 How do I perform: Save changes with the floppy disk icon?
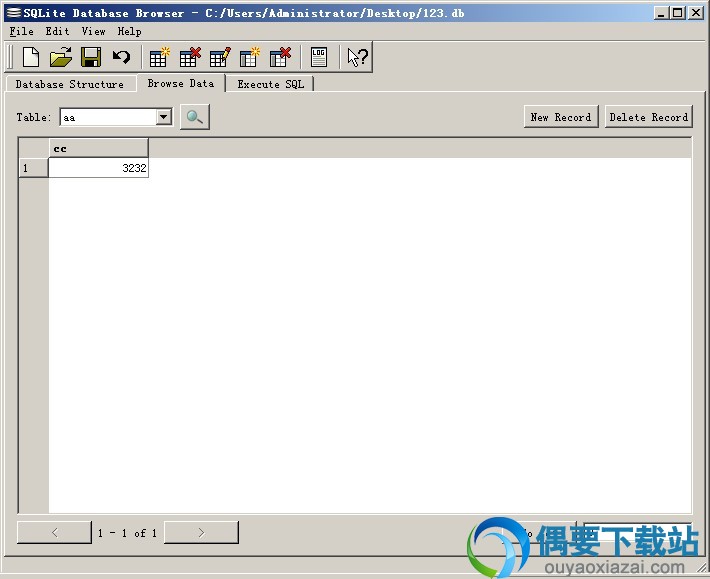pyautogui.click(x=91, y=57)
